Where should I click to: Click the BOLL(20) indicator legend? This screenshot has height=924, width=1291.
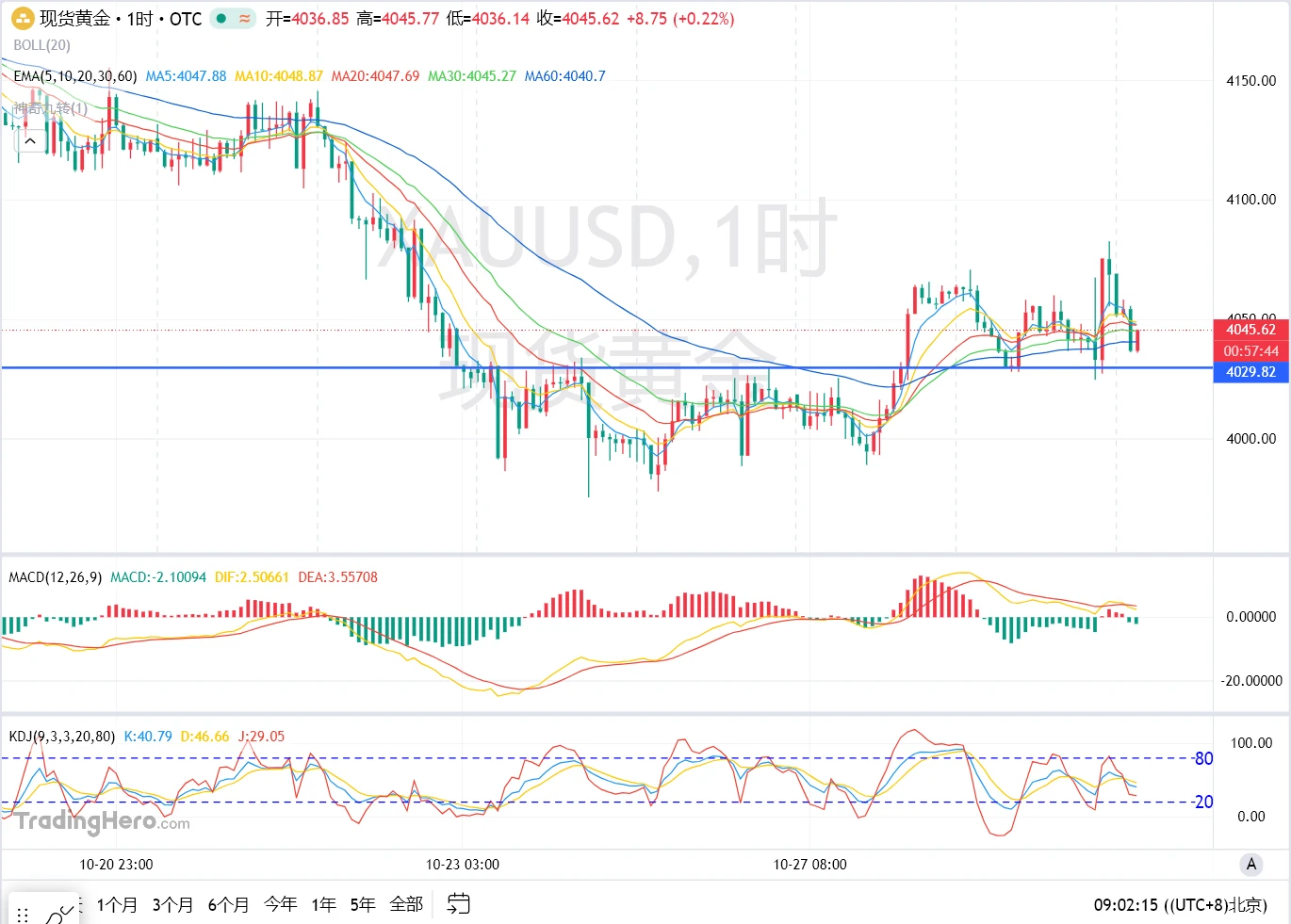[41, 45]
